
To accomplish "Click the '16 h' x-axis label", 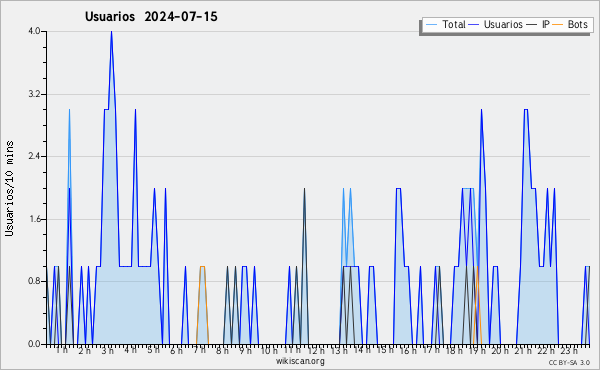I will coord(408,350).
